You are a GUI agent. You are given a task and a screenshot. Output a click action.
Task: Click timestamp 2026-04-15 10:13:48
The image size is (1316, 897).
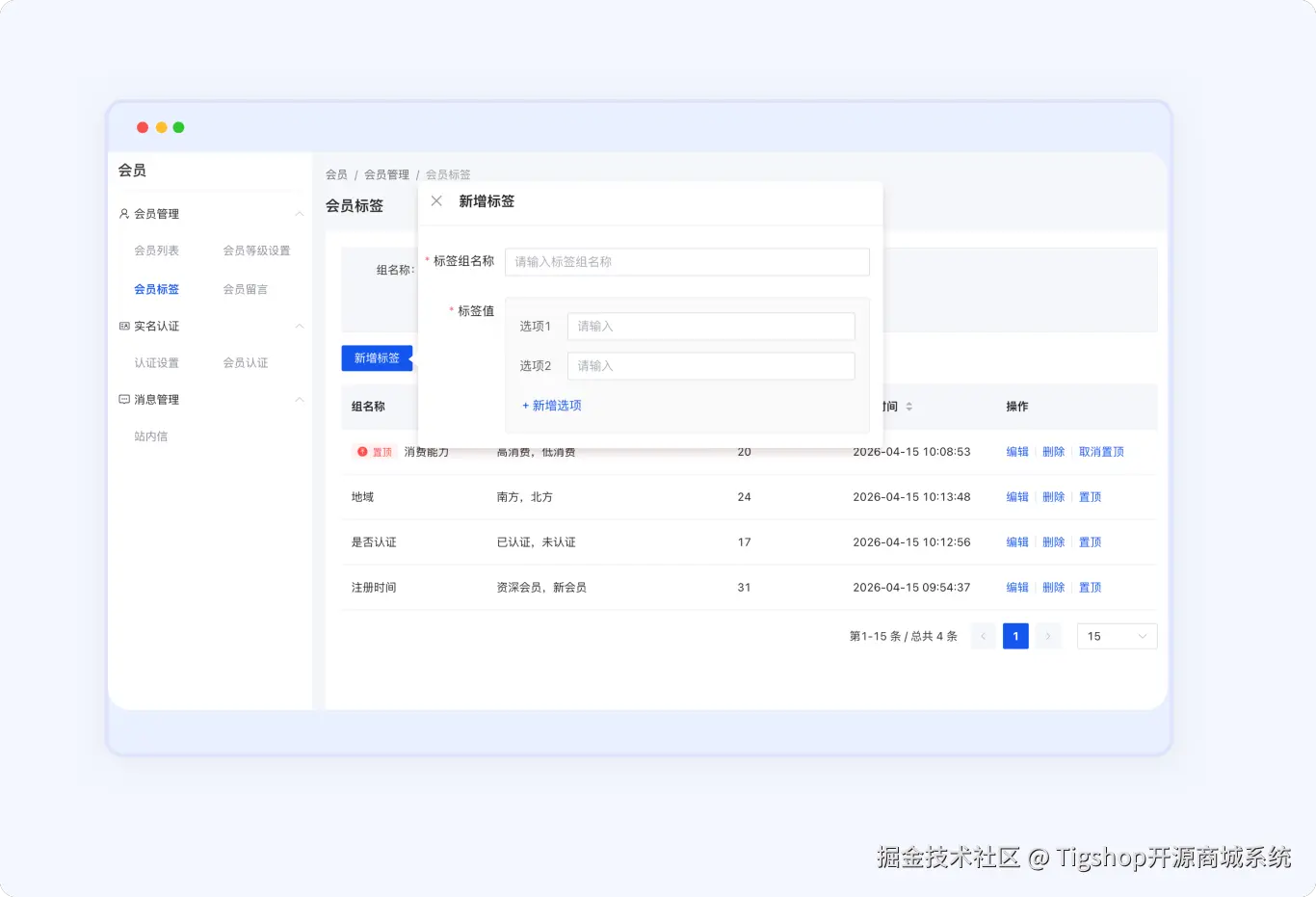(x=911, y=497)
